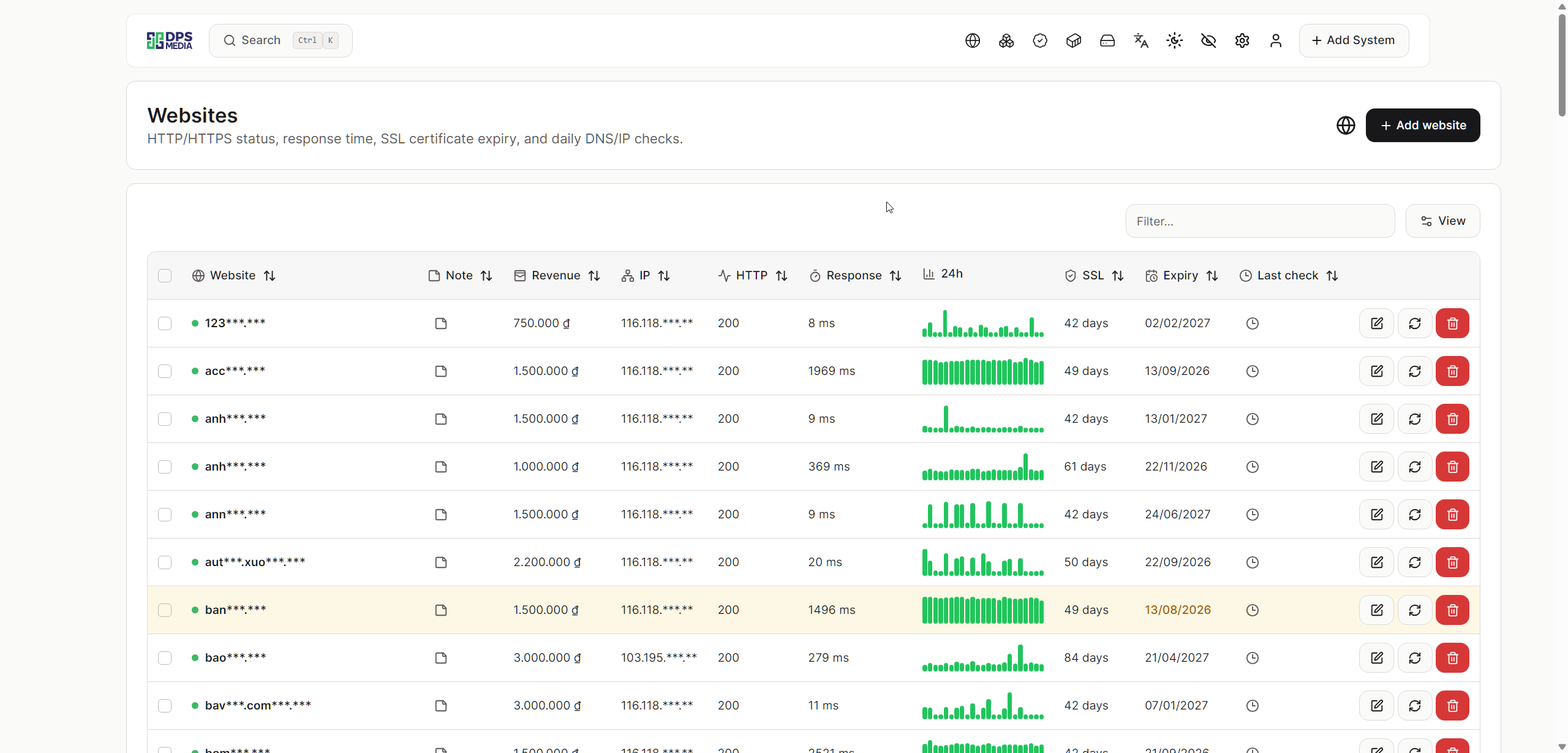Refresh check for ann***.*** website
Screen dimensions: 1568x753
click(1415, 515)
